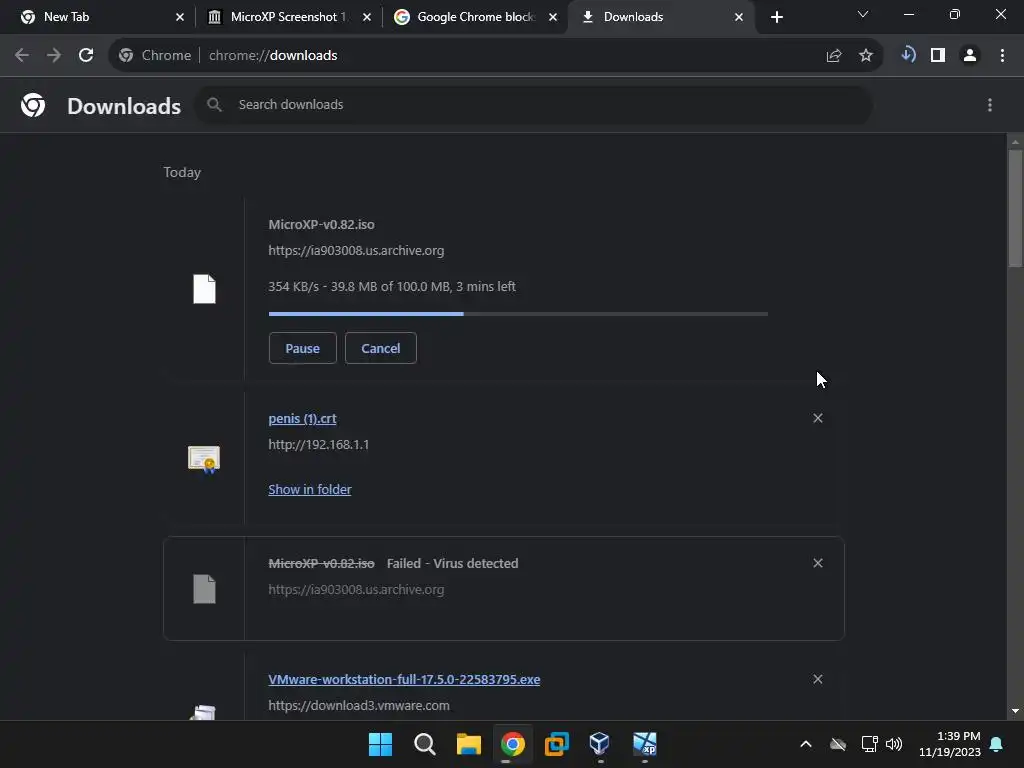The width and height of the screenshot is (1024, 768).
Task: Bookmark this page with the star icon
Action: (866, 56)
